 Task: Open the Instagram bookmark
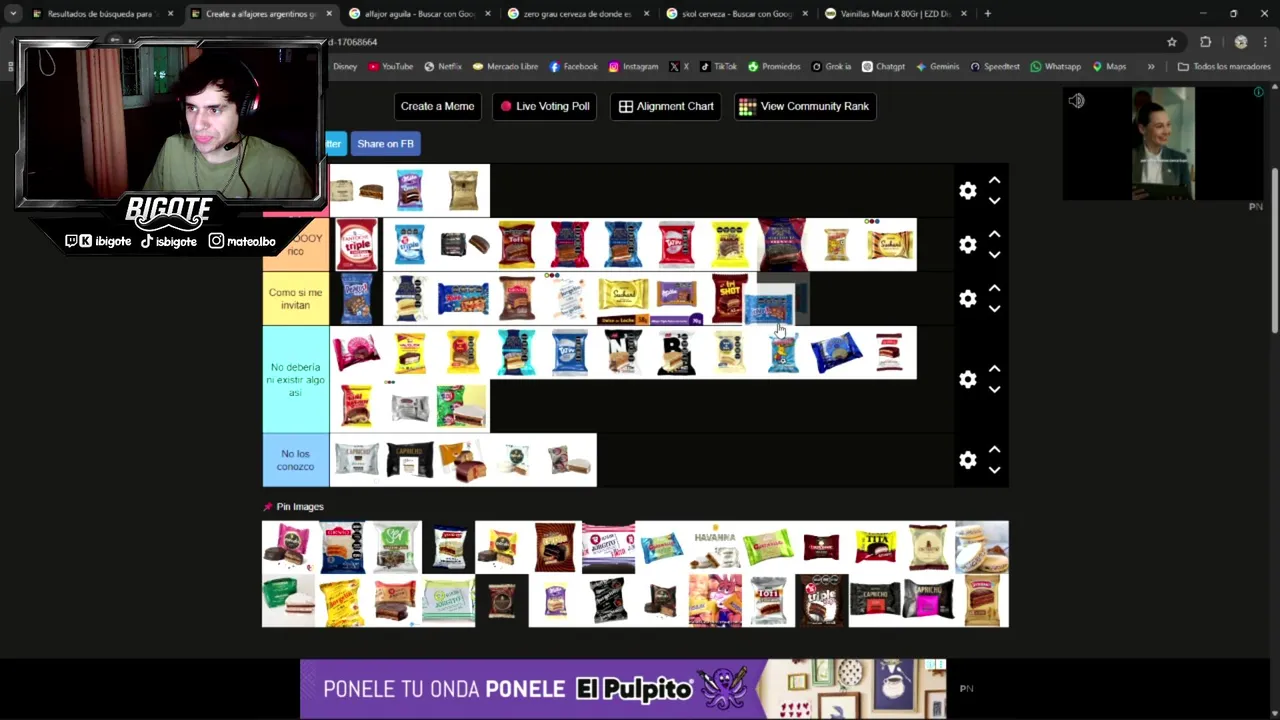(633, 67)
